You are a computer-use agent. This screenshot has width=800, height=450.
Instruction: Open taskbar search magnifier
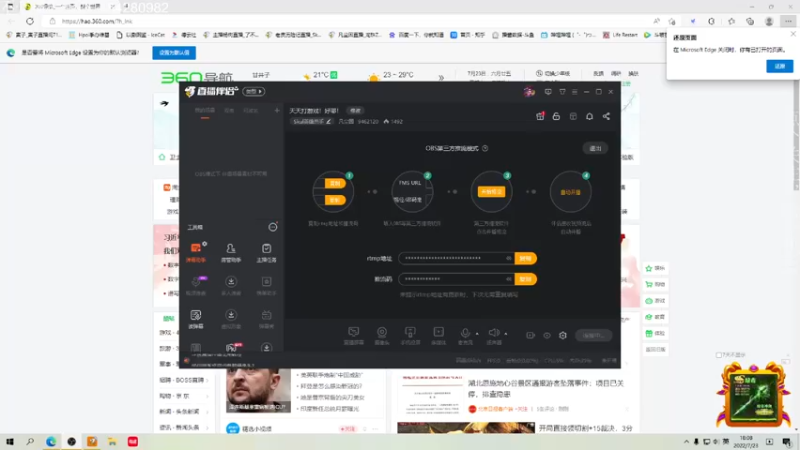tap(30, 441)
